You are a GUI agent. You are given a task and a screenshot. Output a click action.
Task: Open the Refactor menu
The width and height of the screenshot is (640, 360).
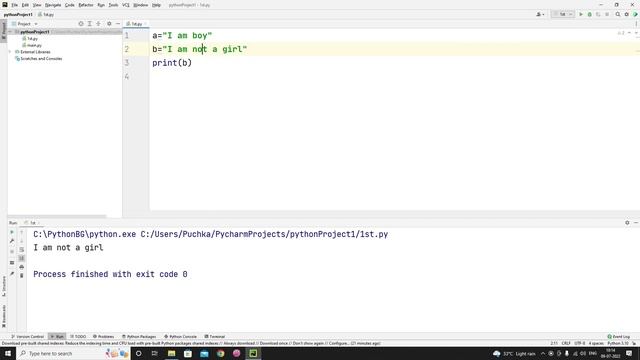pyautogui.click(x=86, y=5)
